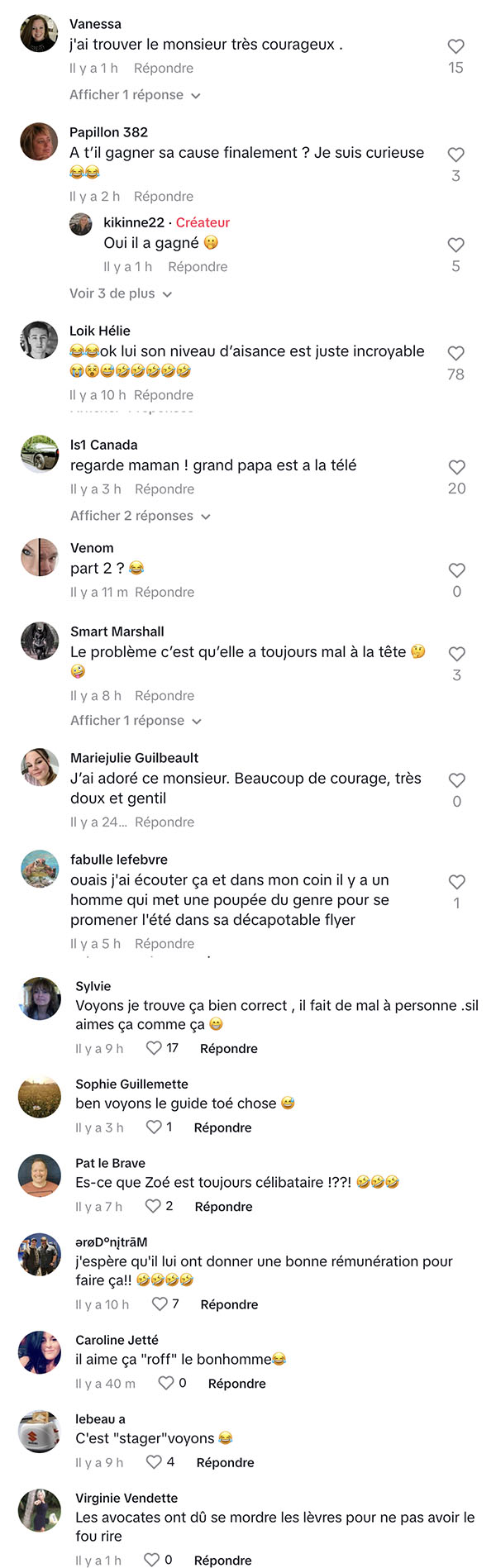Click Répondre under Sophie Guillemette's comment
Image resolution: width=496 pixels, height=1568 pixels.
[222, 1127]
